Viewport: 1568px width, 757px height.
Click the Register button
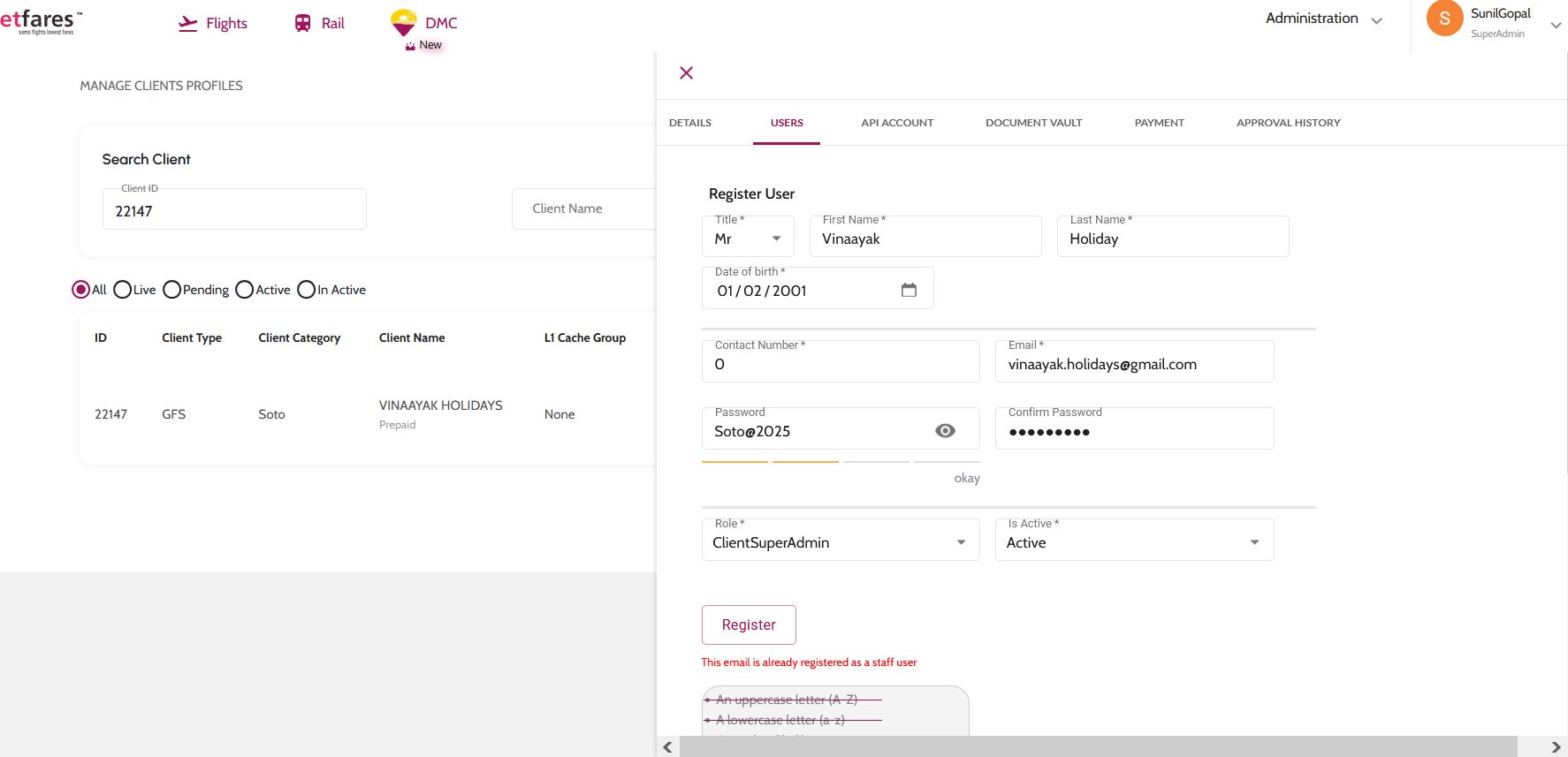pos(749,625)
